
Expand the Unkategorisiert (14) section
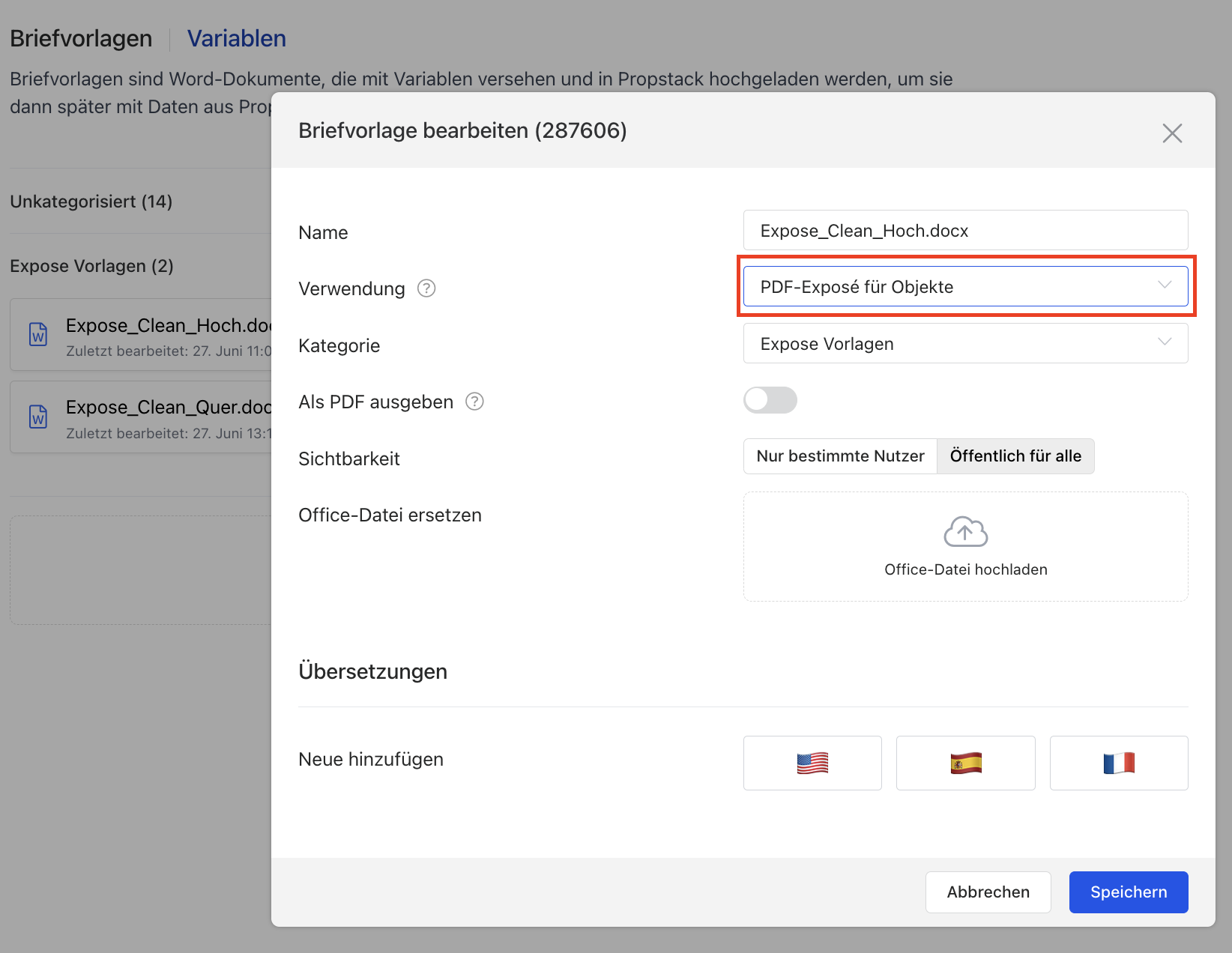91,202
